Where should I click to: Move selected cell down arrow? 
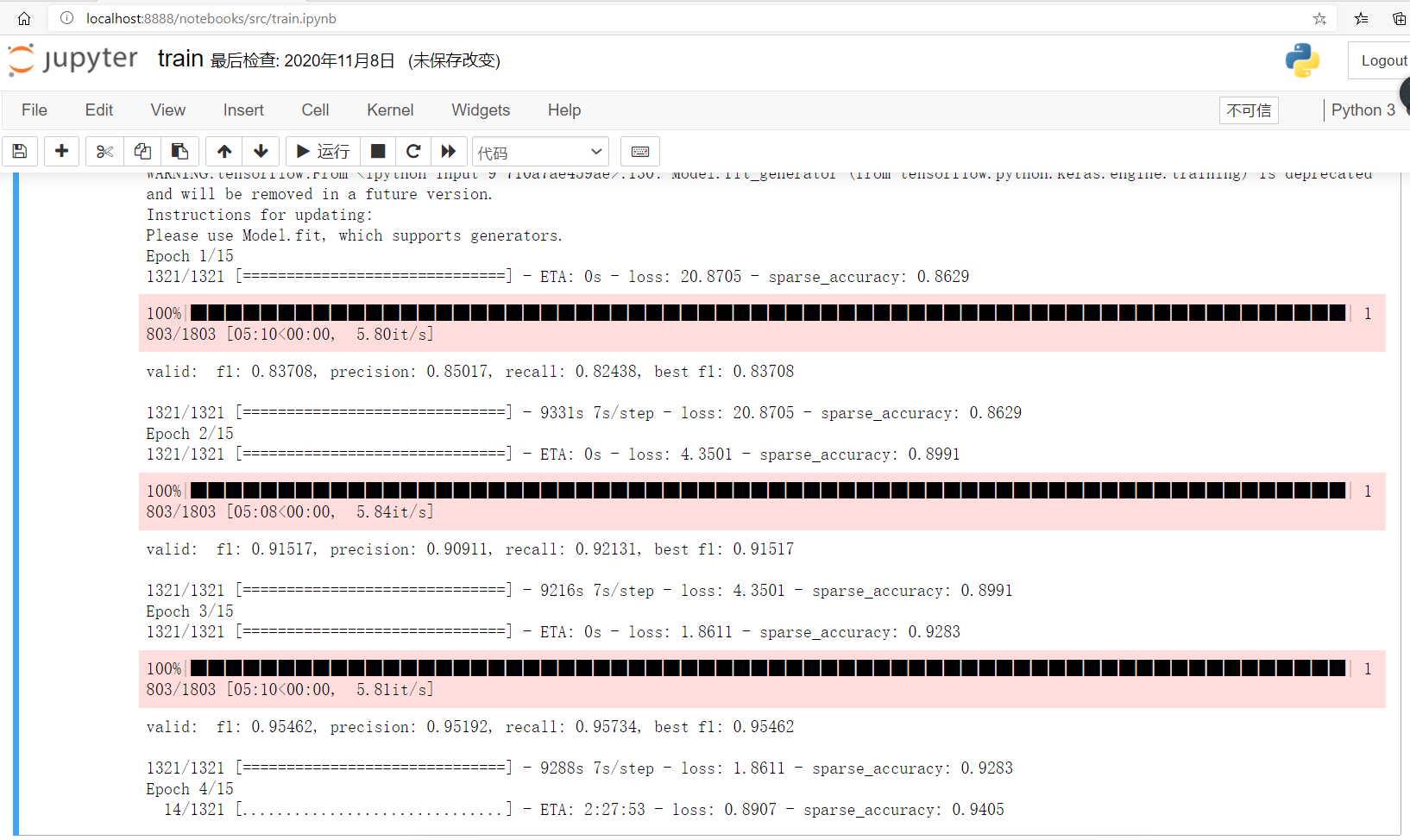[261, 152]
